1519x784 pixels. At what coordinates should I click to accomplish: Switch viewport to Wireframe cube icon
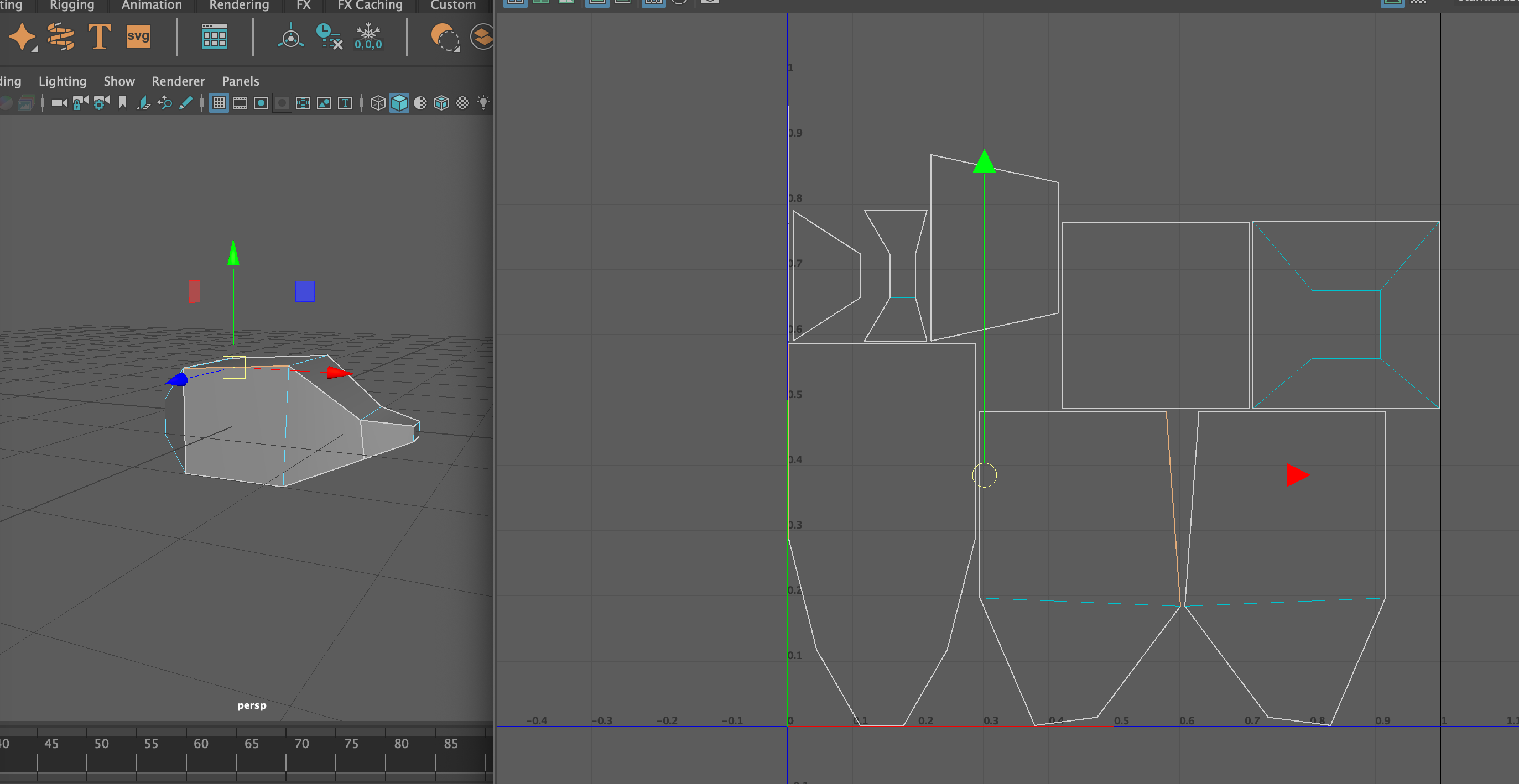378,103
